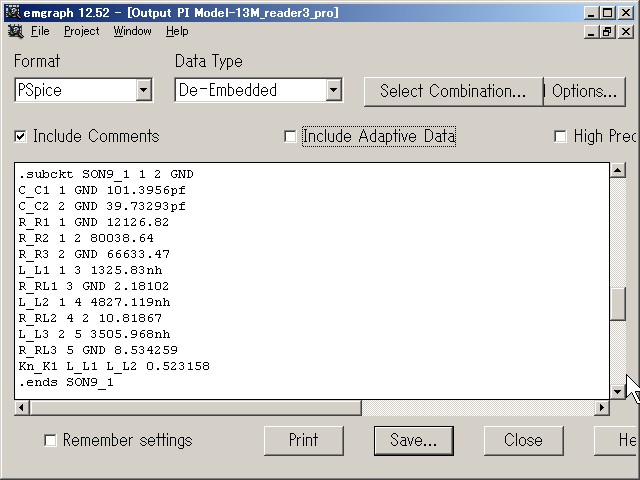640x480 pixels.
Task: Restore the inner document window
Action: tap(608, 31)
